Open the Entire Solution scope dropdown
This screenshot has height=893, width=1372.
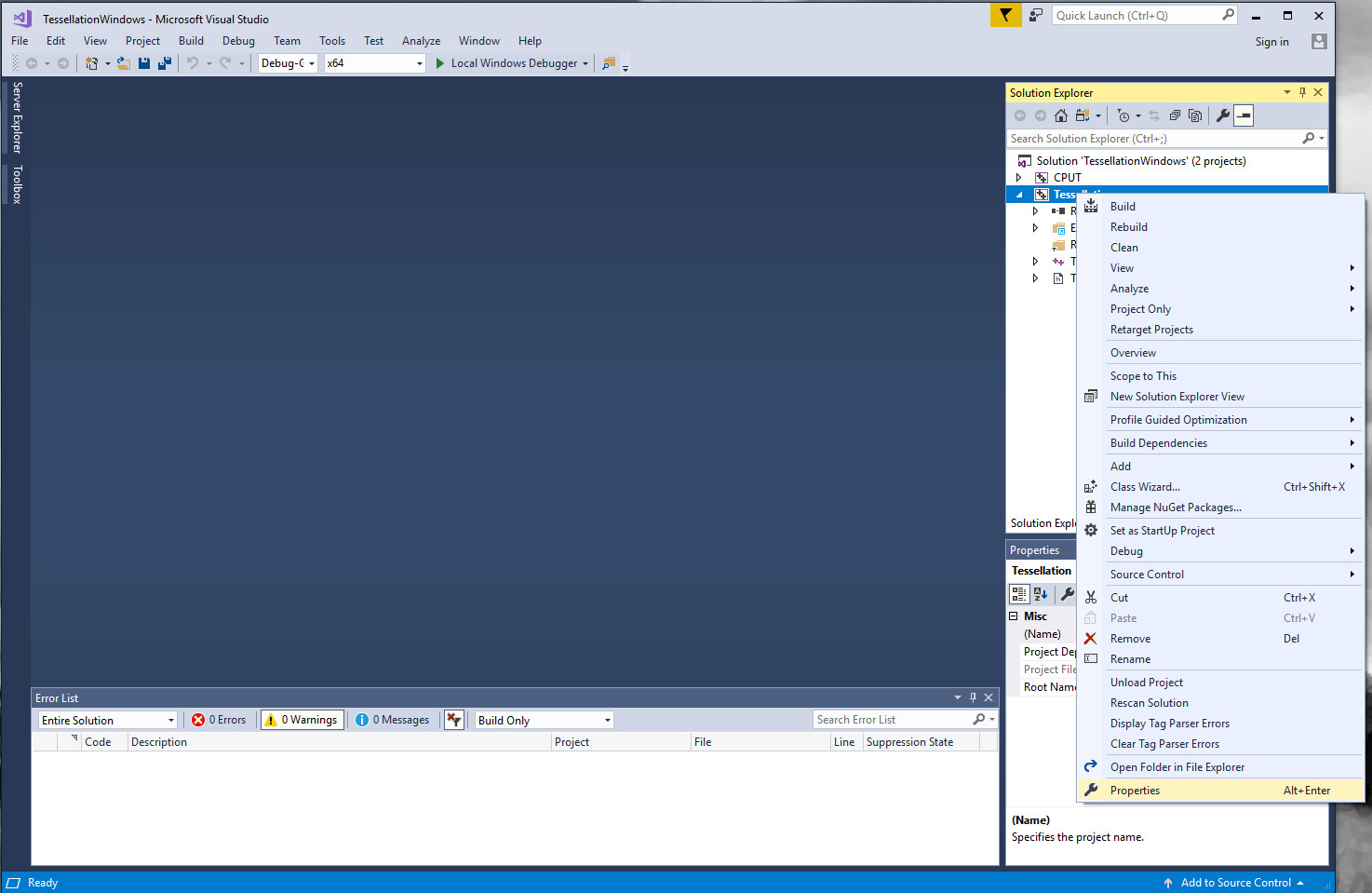point(107,720)
